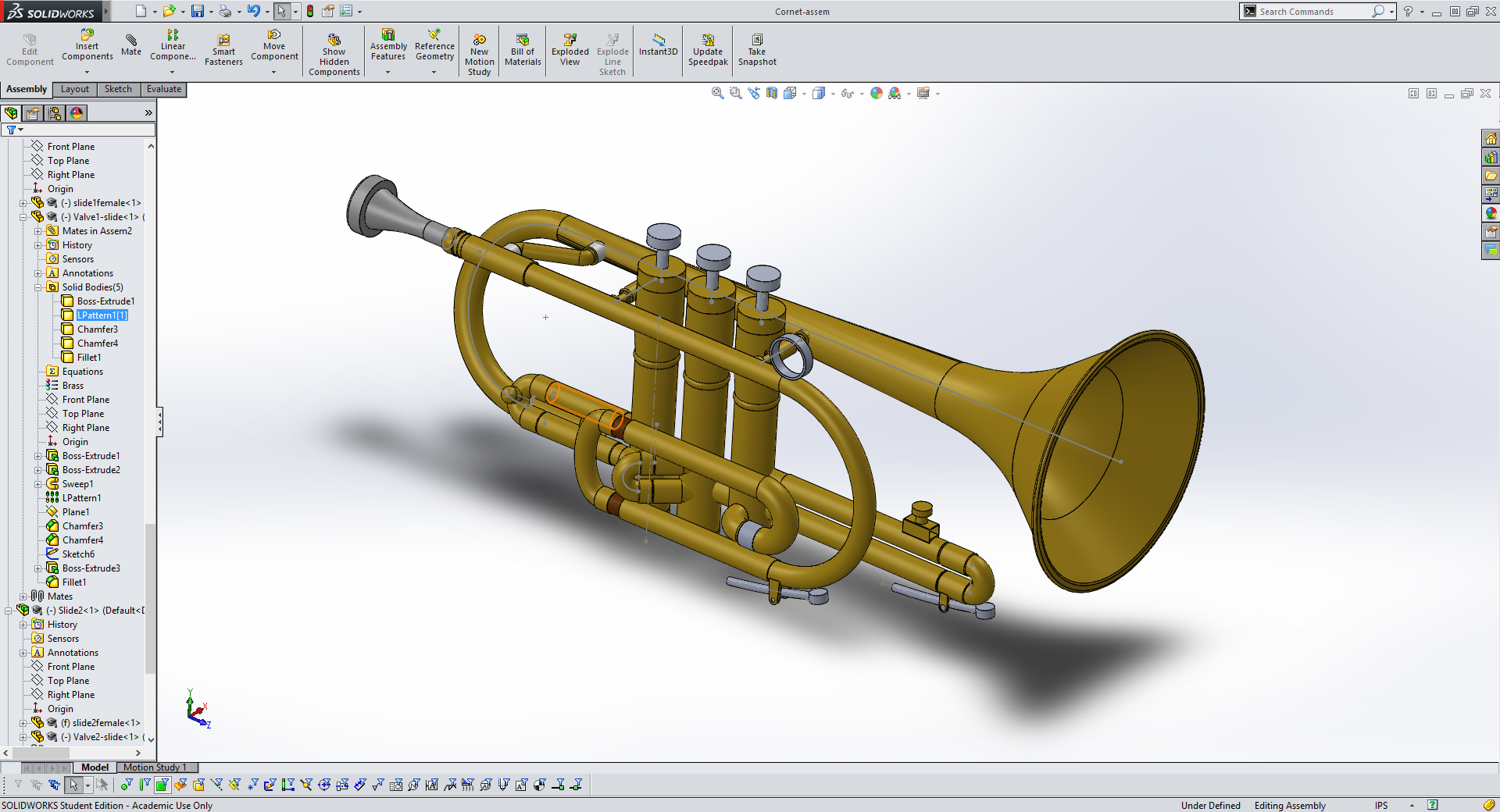The width and height of the screenshot is (1500, 812).
Task: Open File Explorer folder icon in task pane
Action: (x=1491, y=176)
